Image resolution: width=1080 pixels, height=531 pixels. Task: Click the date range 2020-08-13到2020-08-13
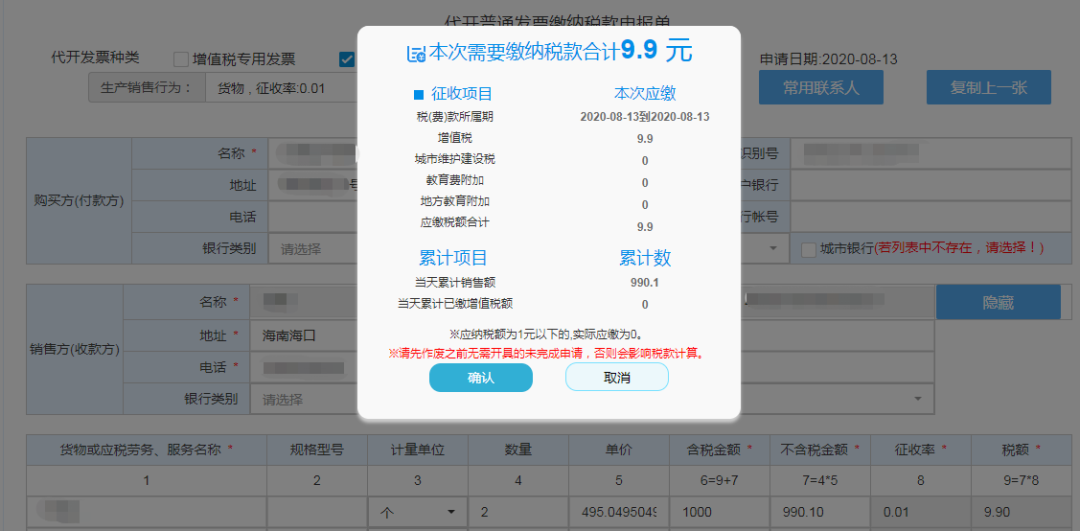point(645,116)
